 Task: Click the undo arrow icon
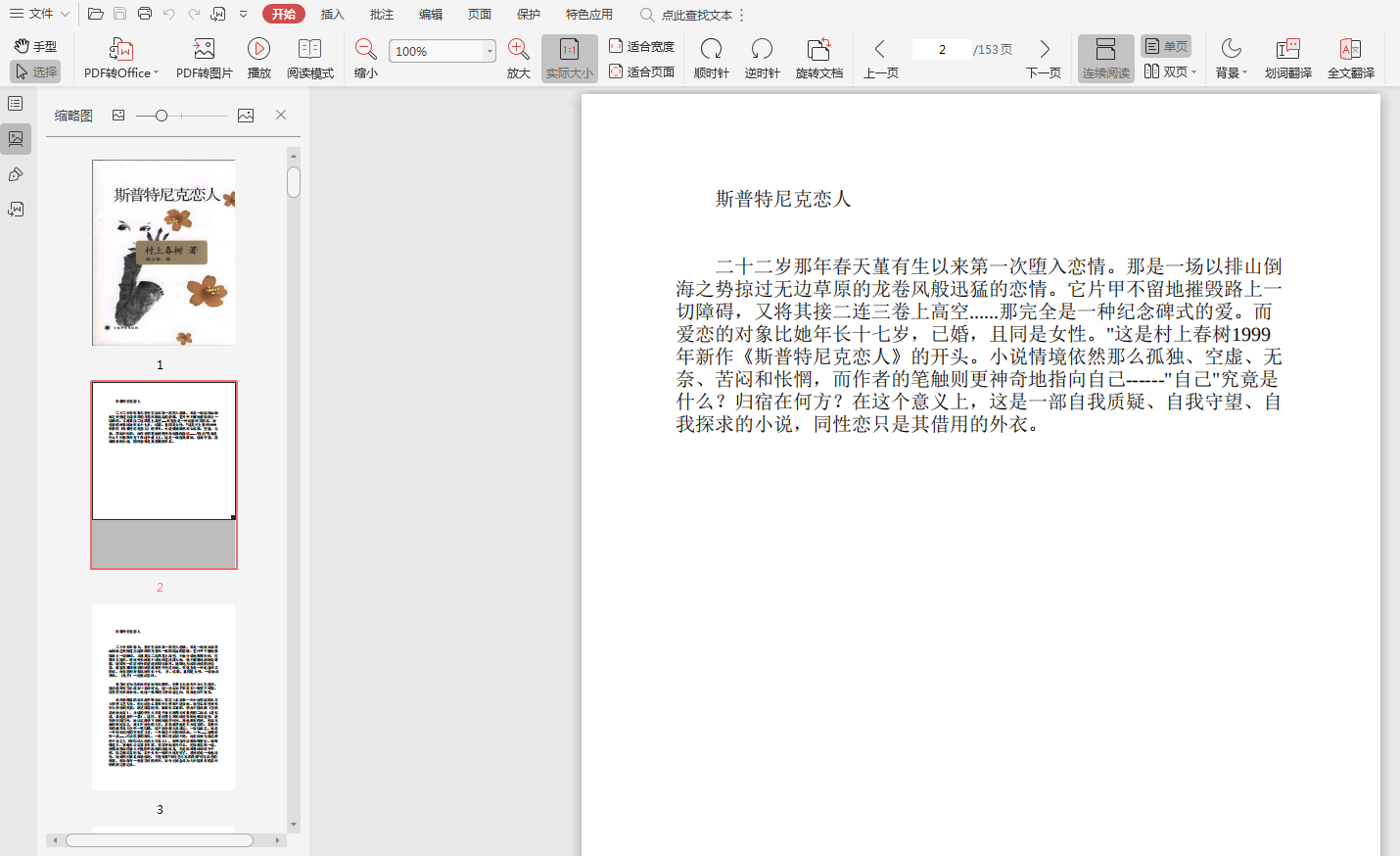[x=169, y=14]
